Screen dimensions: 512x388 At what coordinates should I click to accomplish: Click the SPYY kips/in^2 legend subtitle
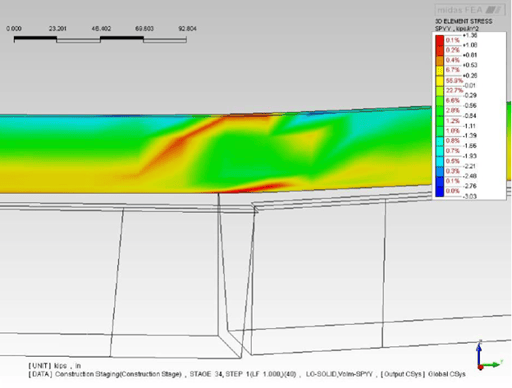coord(457,29)
